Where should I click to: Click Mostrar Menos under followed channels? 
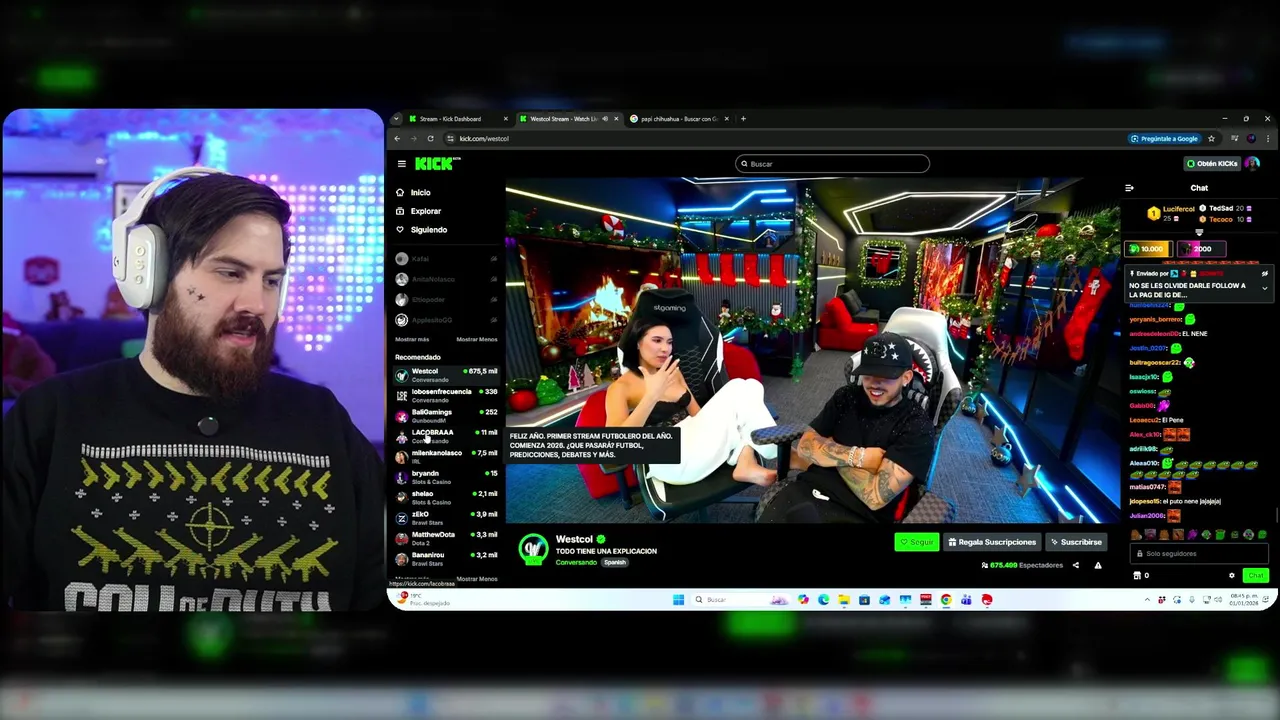pyautogui.click(x=476, y=339)
